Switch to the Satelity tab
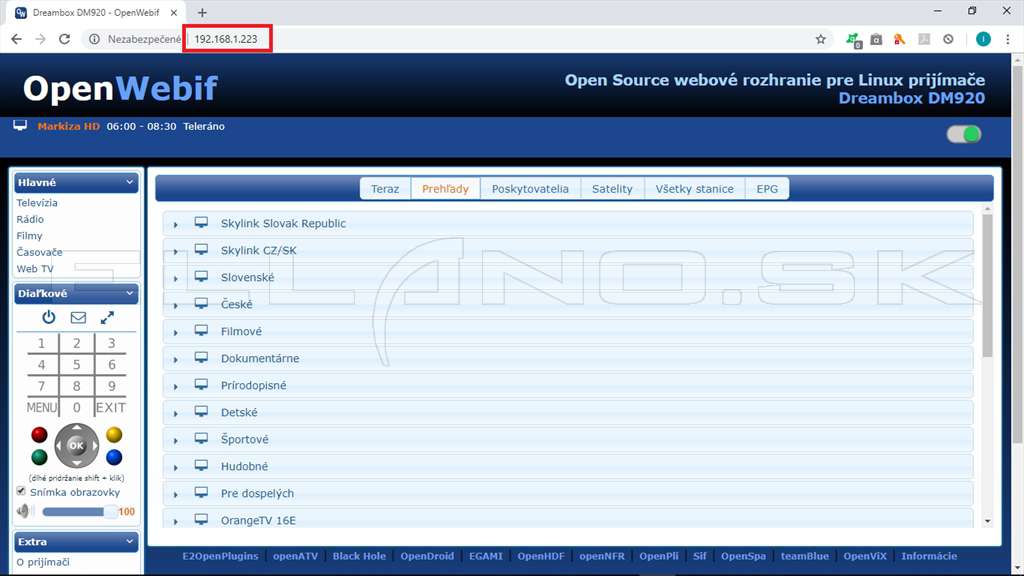 [x=612, y=189]
